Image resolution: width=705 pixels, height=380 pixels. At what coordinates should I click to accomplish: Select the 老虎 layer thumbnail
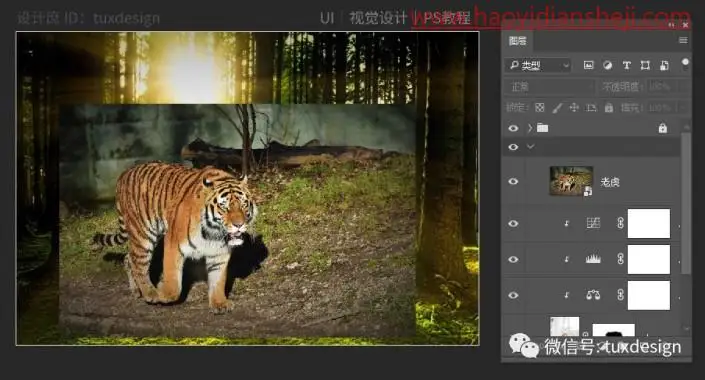pos(571,181)
